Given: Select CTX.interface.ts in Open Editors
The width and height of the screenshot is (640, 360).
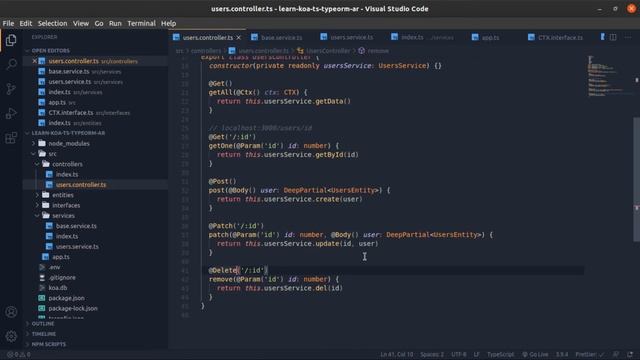Looking at the screenshot, I should [71, 113].
